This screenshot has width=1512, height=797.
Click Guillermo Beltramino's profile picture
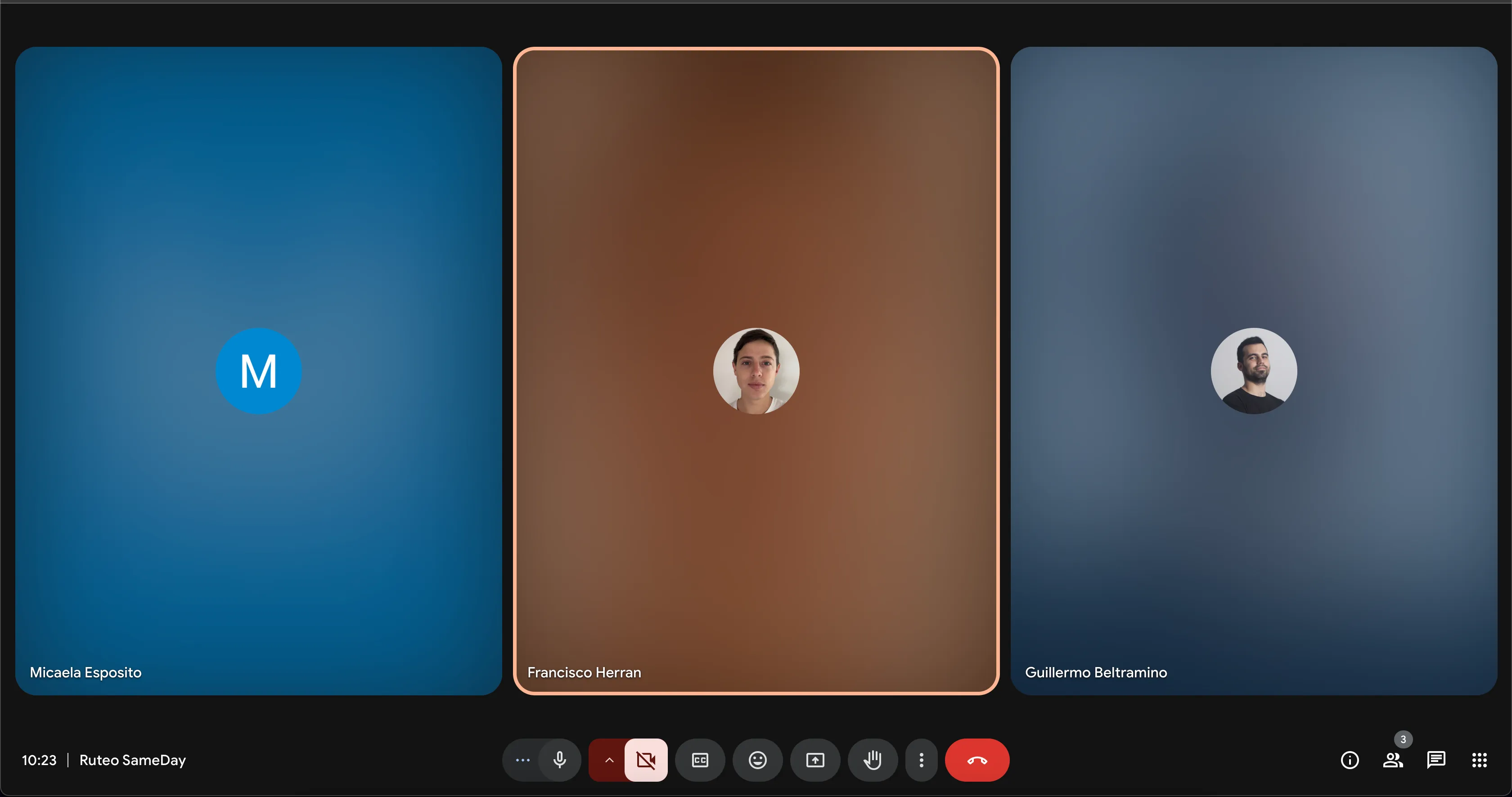coord(1254,371)
